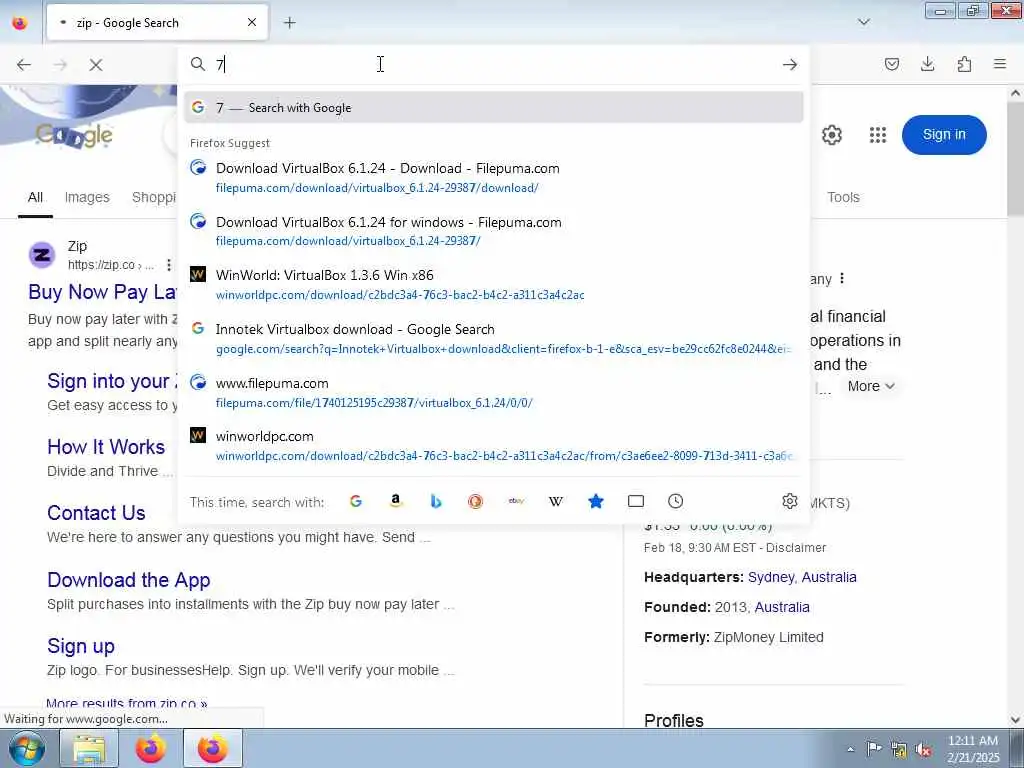The width and height of the screenshot is (1024, 768).
Task: Switch to the Images tab
Action: tap(87, 197)
